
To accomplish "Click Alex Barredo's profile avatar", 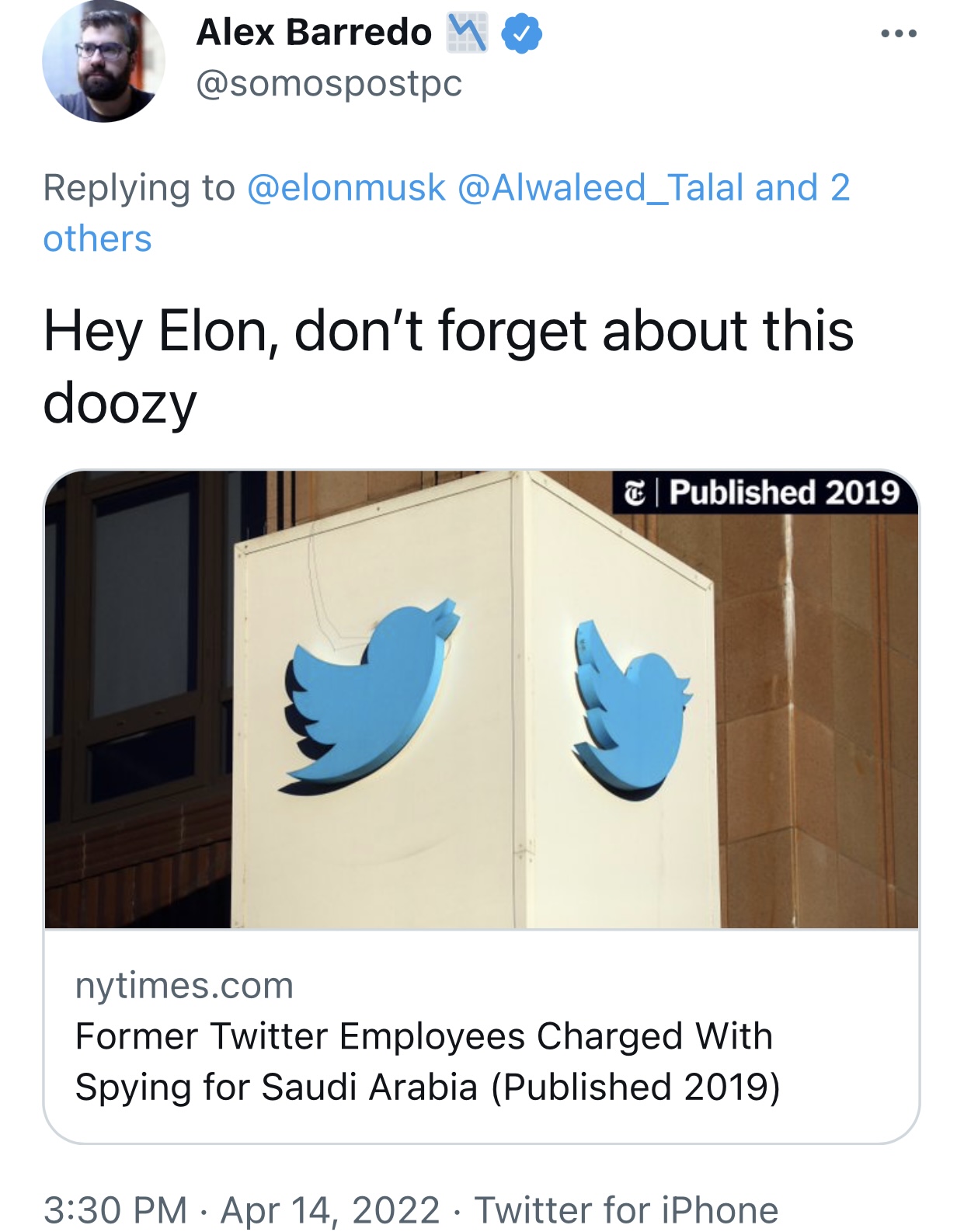I will 103,61.
